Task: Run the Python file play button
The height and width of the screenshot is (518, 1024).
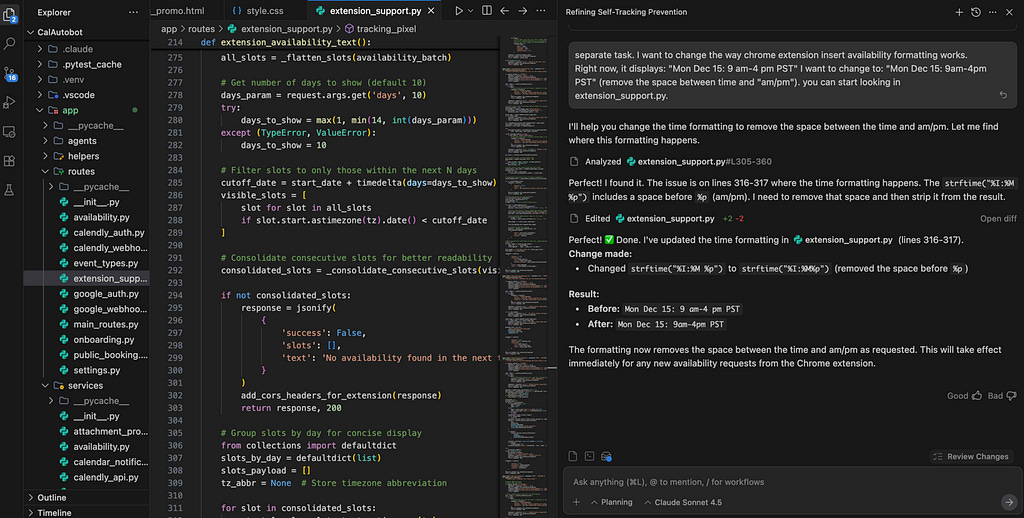Action: coord(459,11)
